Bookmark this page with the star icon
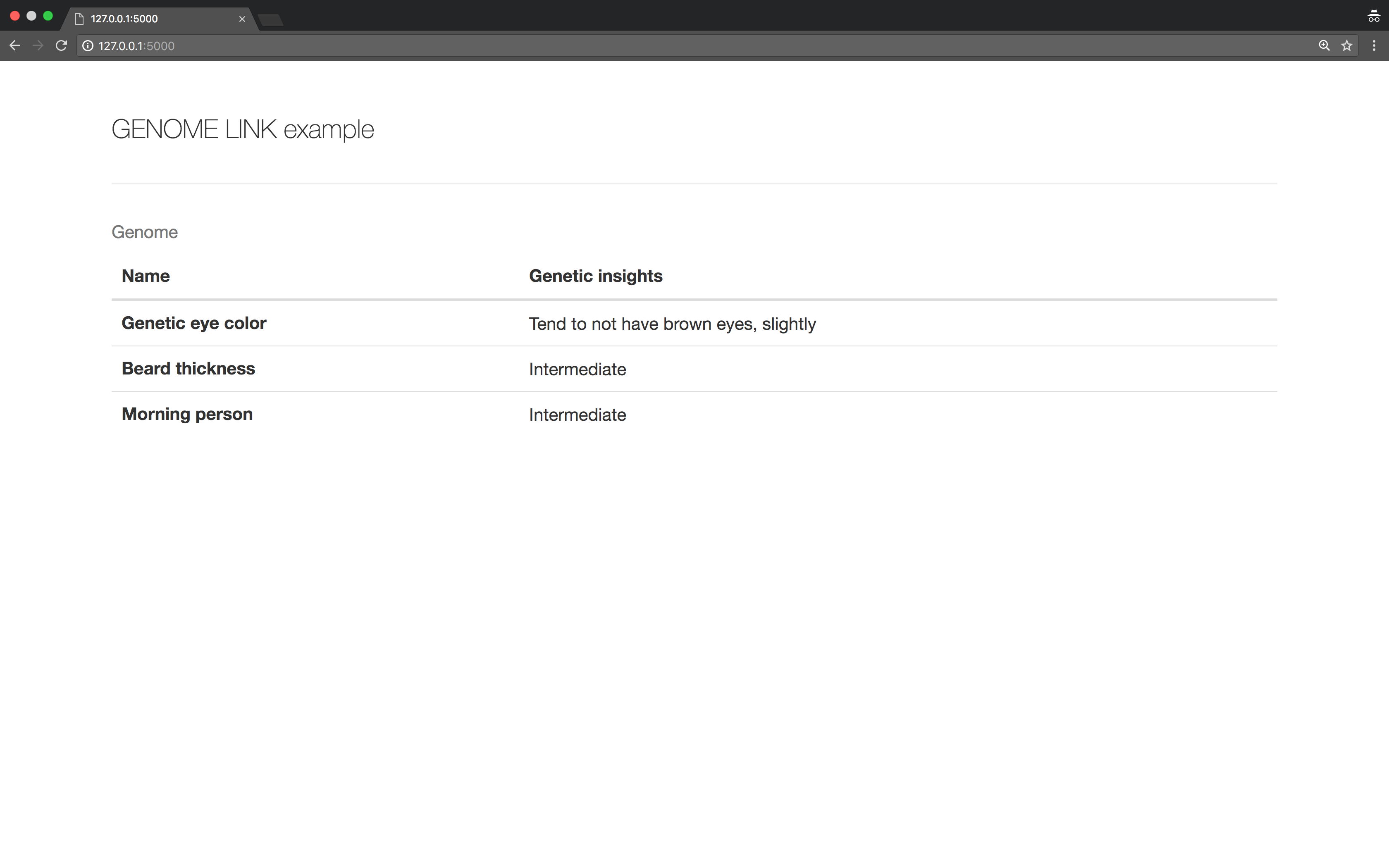Image resolution: width=1389 pixels, height=868 pixels. pos(1347,45)
